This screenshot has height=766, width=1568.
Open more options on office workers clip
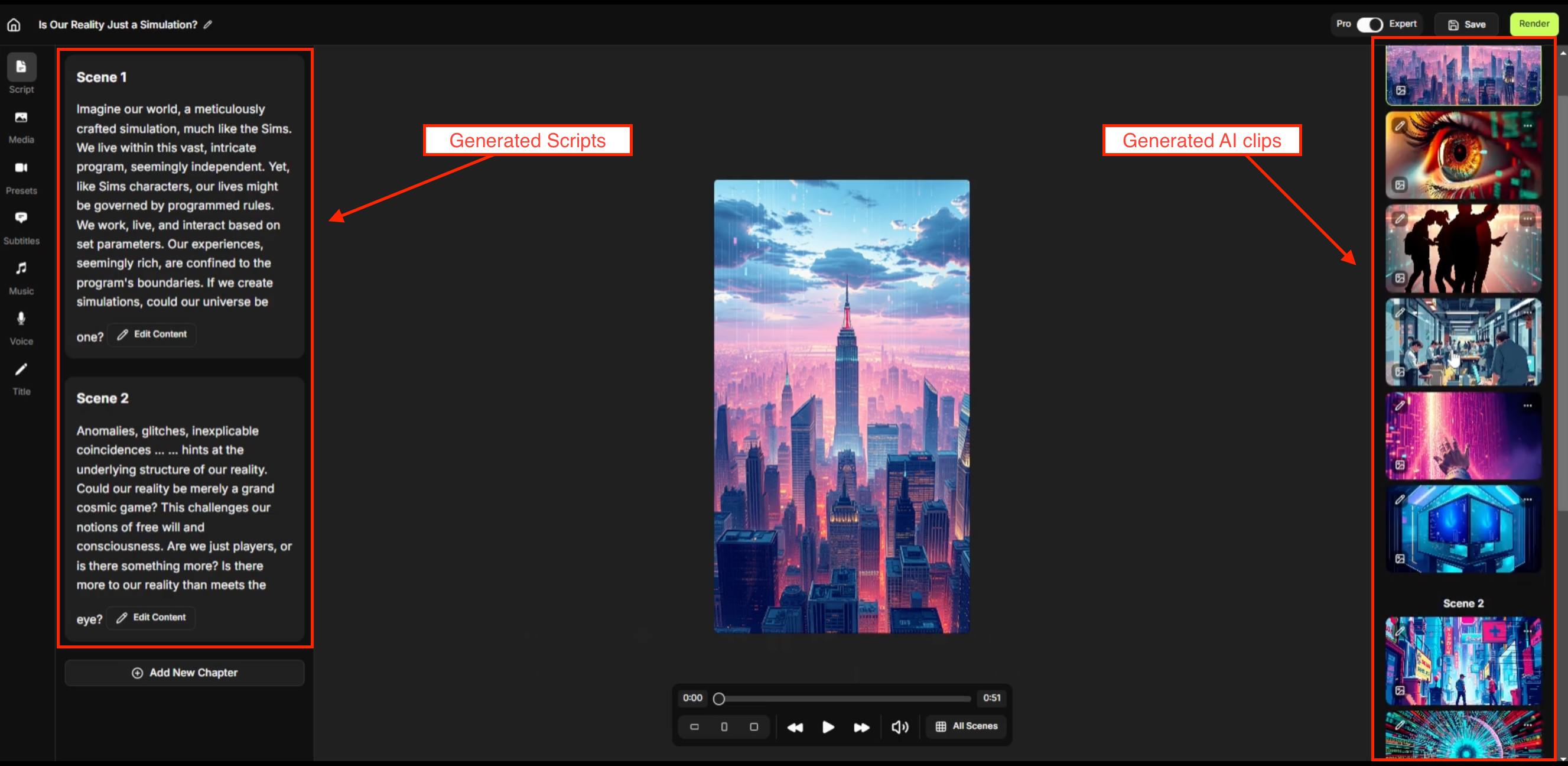(1527, 312)
